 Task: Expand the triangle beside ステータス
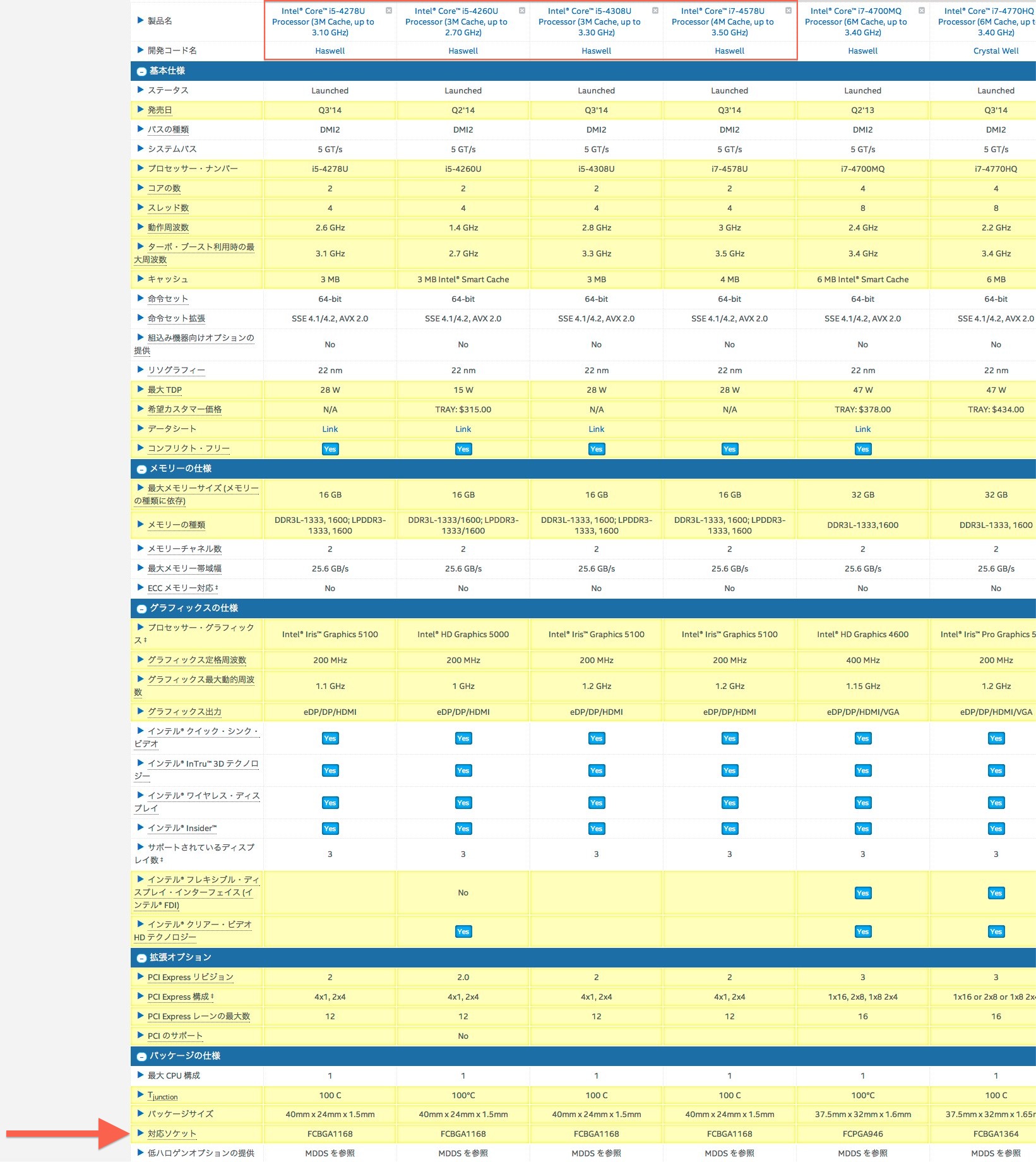pos(140,90)
